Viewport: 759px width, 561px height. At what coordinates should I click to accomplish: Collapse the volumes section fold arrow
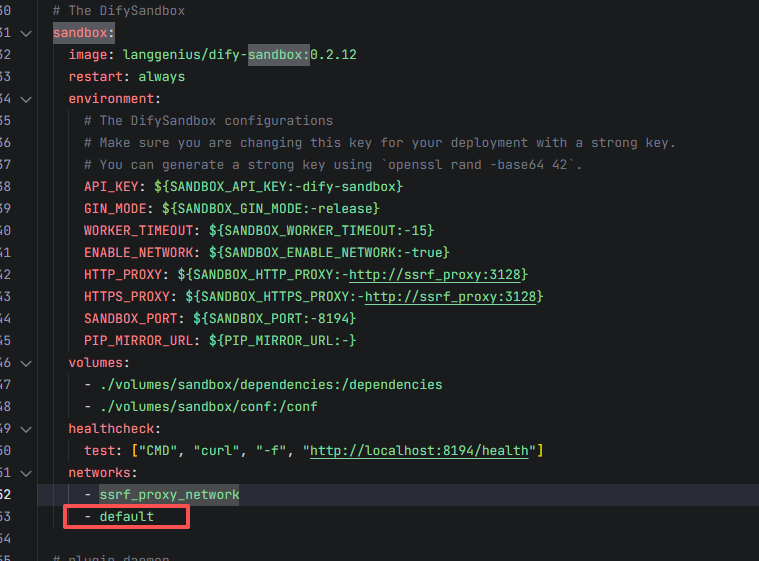[26, 364]
